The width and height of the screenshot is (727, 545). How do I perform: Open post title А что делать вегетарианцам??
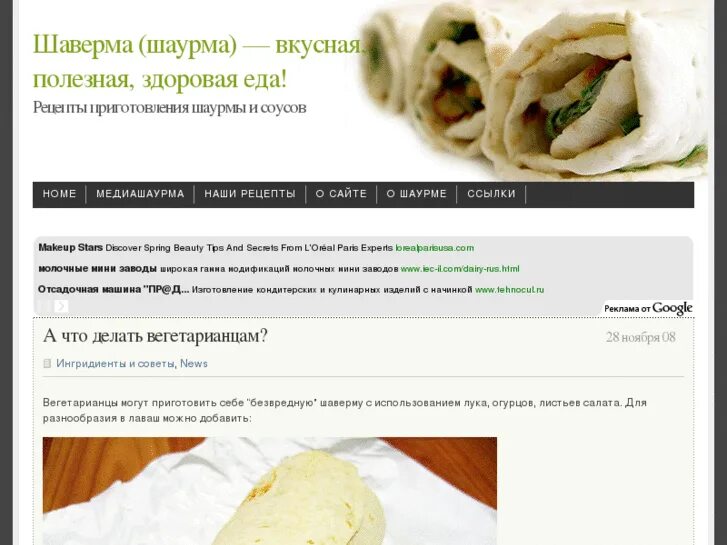coord(155,336)
